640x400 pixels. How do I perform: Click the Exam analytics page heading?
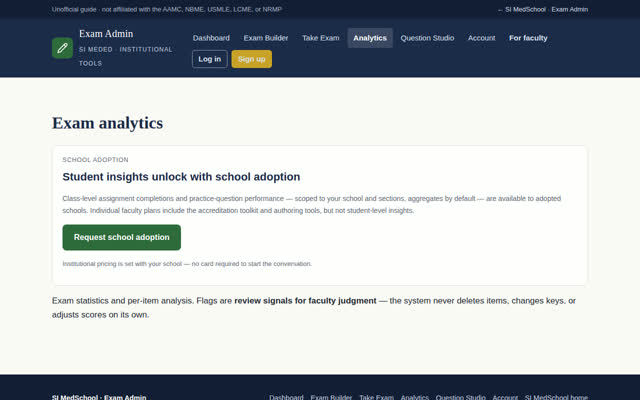click(107, 123)
